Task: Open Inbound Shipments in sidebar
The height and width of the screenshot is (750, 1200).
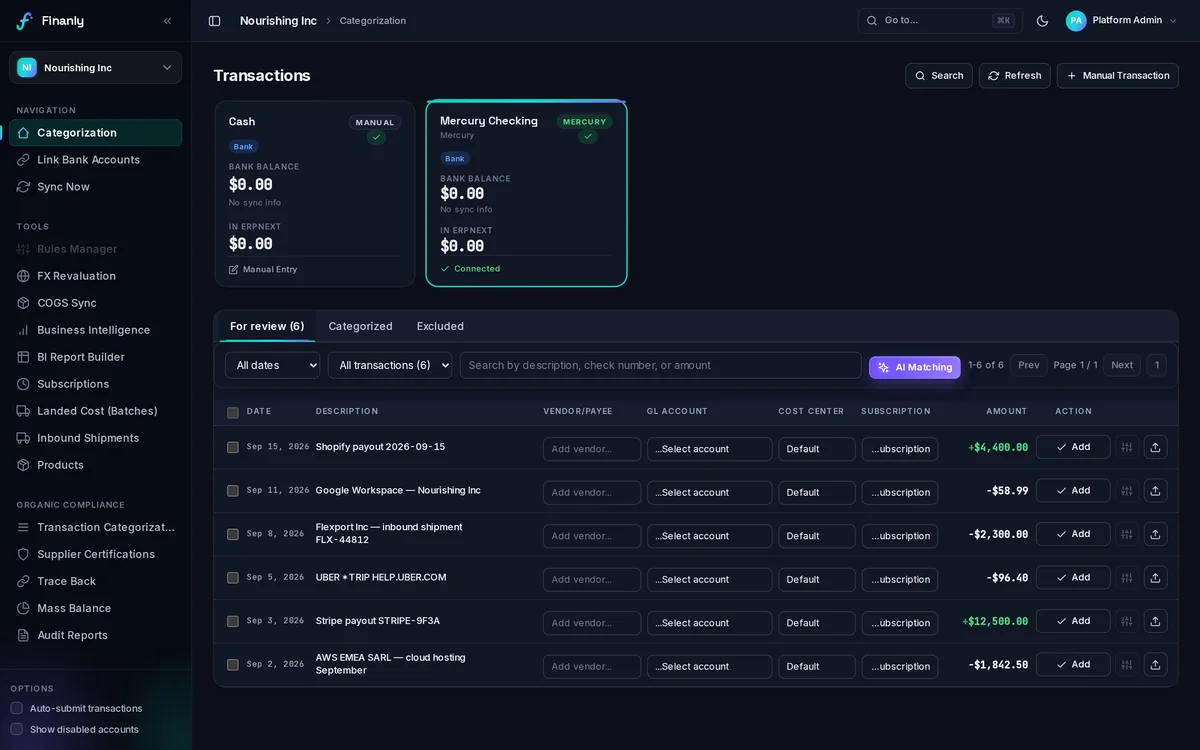Action: [x=95, y=438]
